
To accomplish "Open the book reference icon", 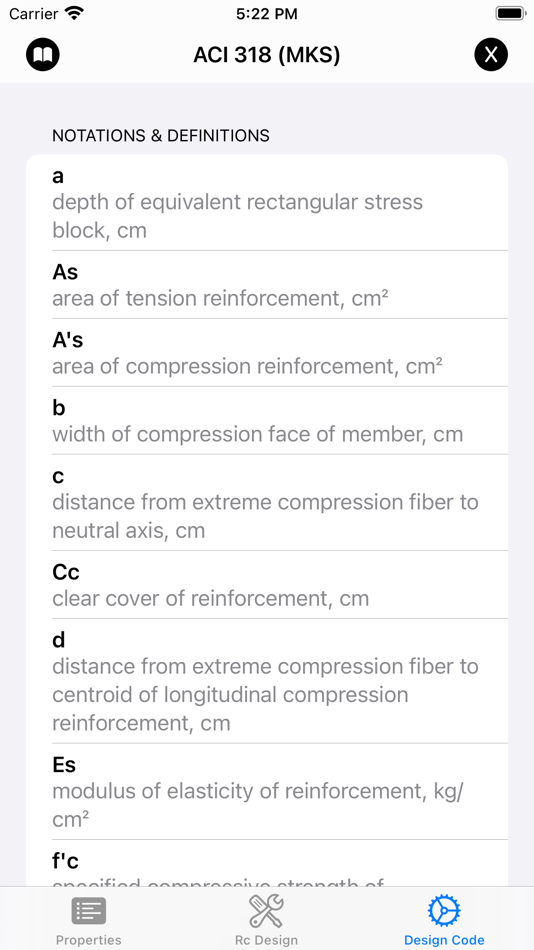I will [x=42, y=55].
